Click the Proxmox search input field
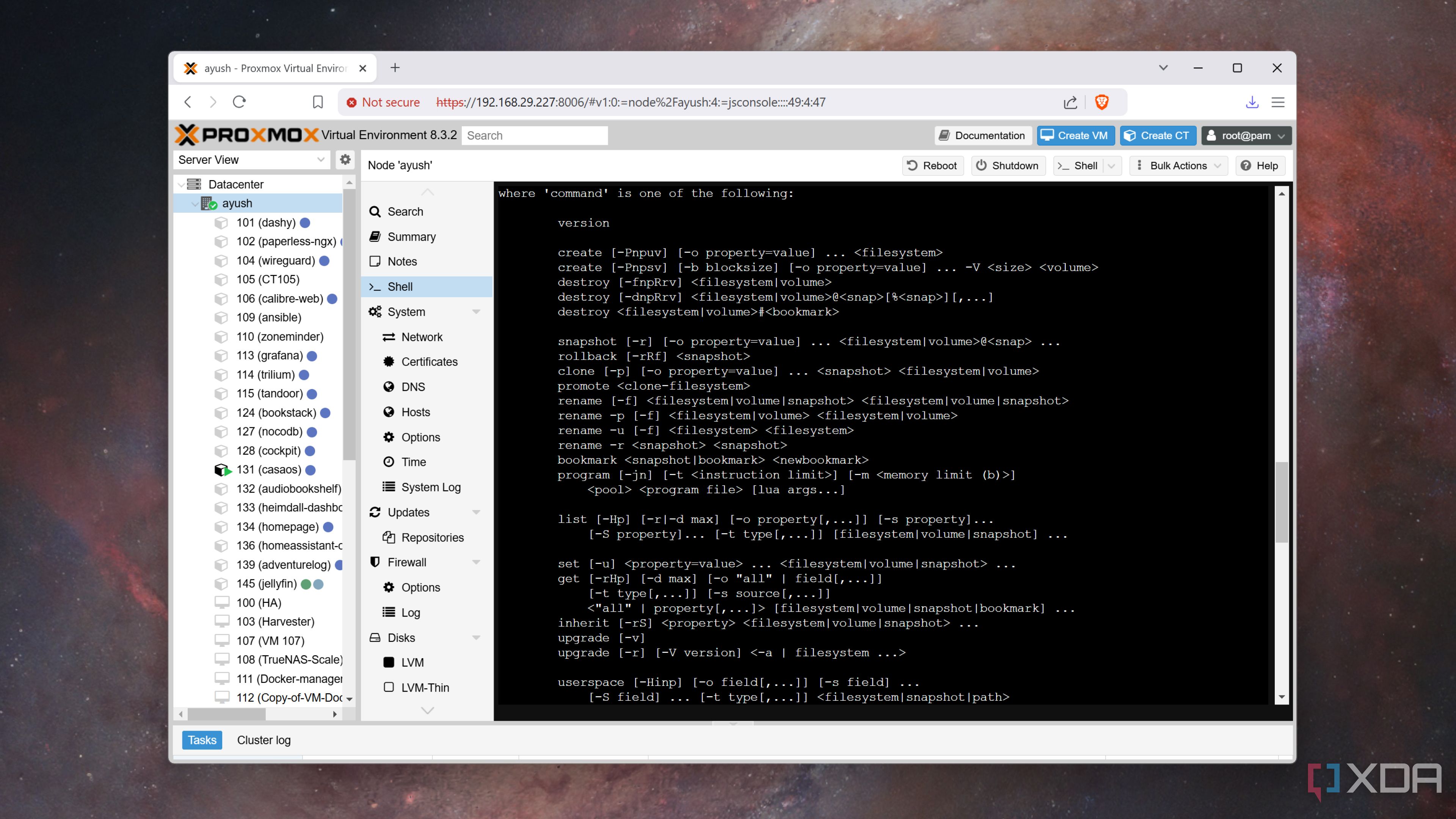1456x819 pixels. (534, 136)
